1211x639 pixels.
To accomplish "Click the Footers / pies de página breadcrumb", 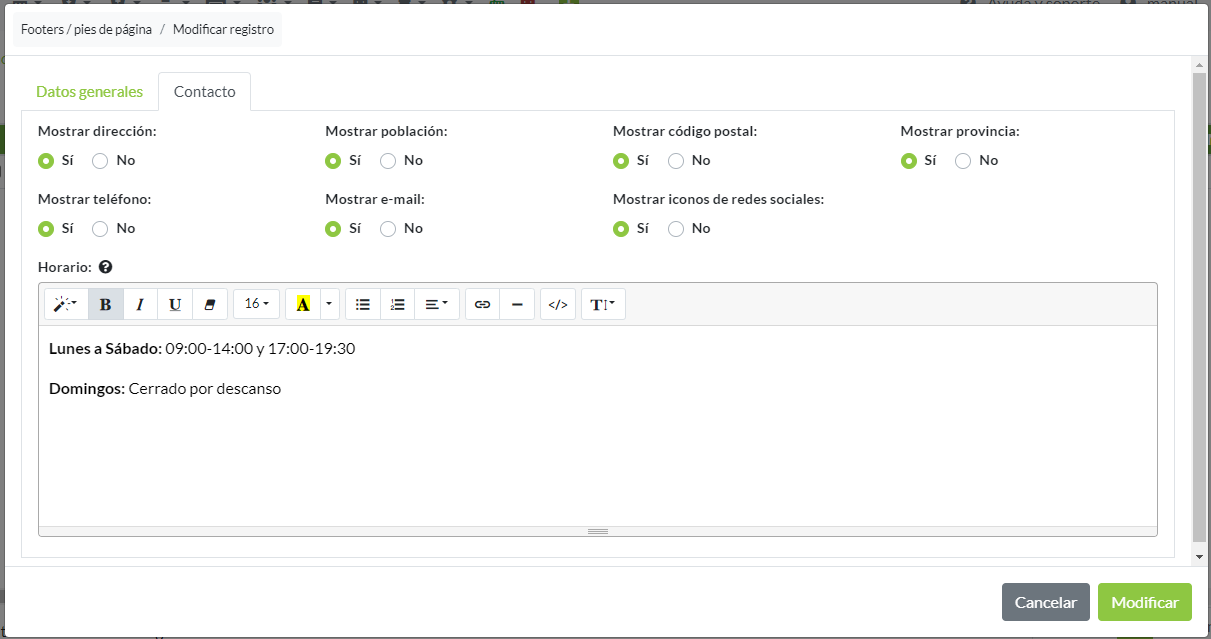I will point(86,30).
